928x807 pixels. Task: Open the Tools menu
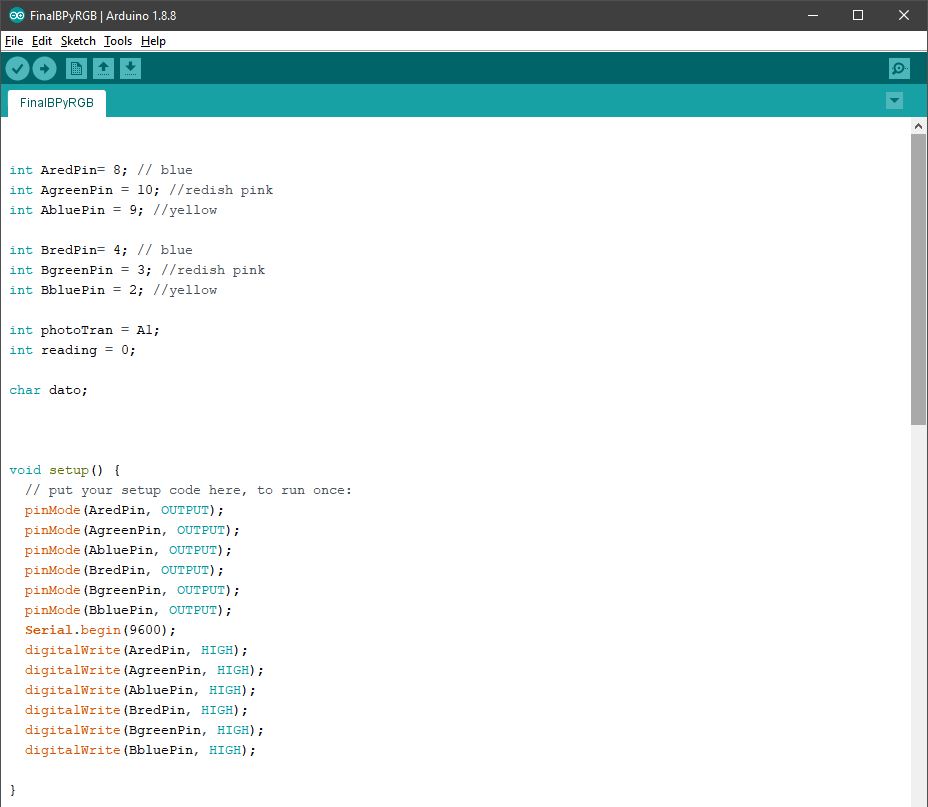(x=118, y=41)
